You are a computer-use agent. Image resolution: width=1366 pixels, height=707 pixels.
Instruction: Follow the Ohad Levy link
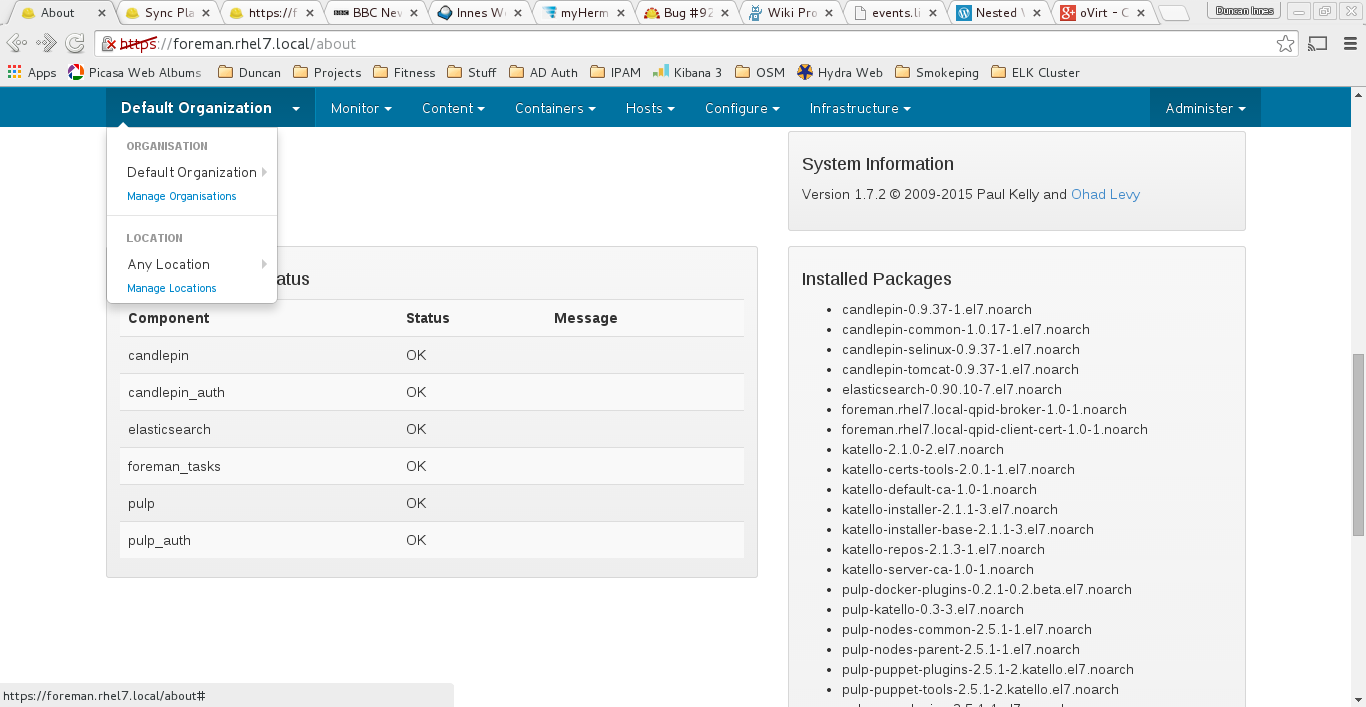click(1105, 194)
